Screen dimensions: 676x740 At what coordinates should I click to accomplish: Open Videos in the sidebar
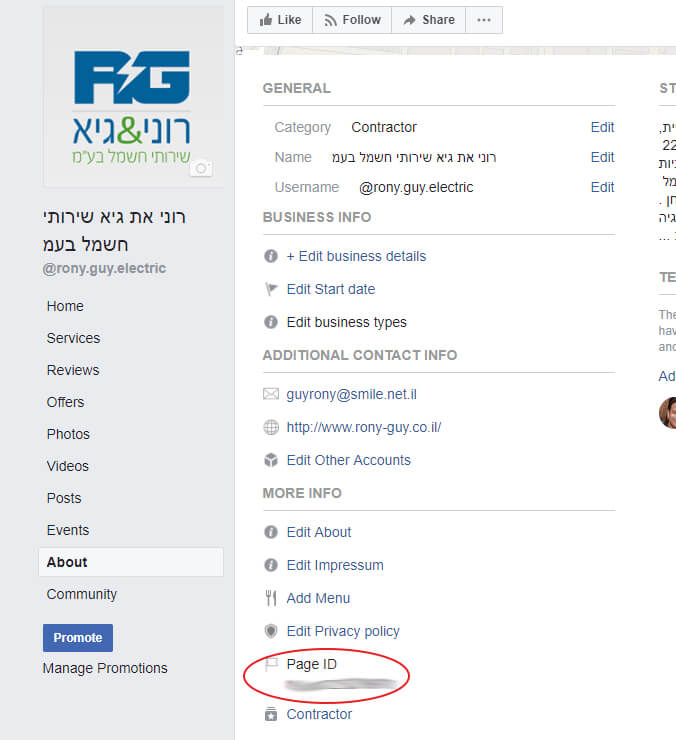68,466
